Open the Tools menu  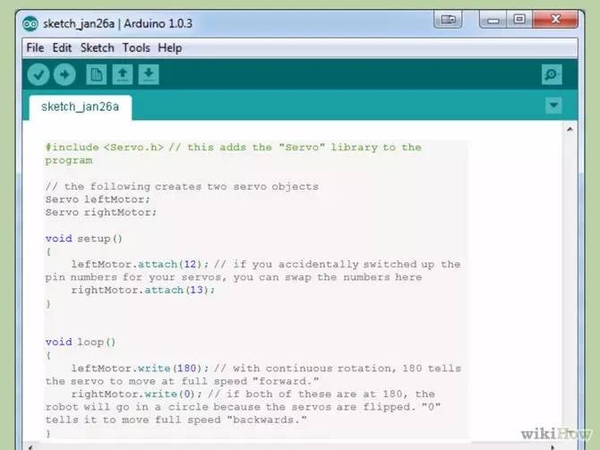136,48
